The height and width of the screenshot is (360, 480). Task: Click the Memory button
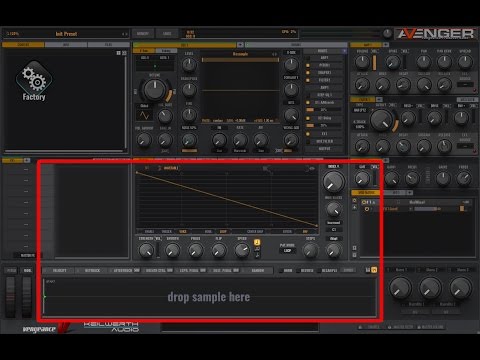[143, 34]
